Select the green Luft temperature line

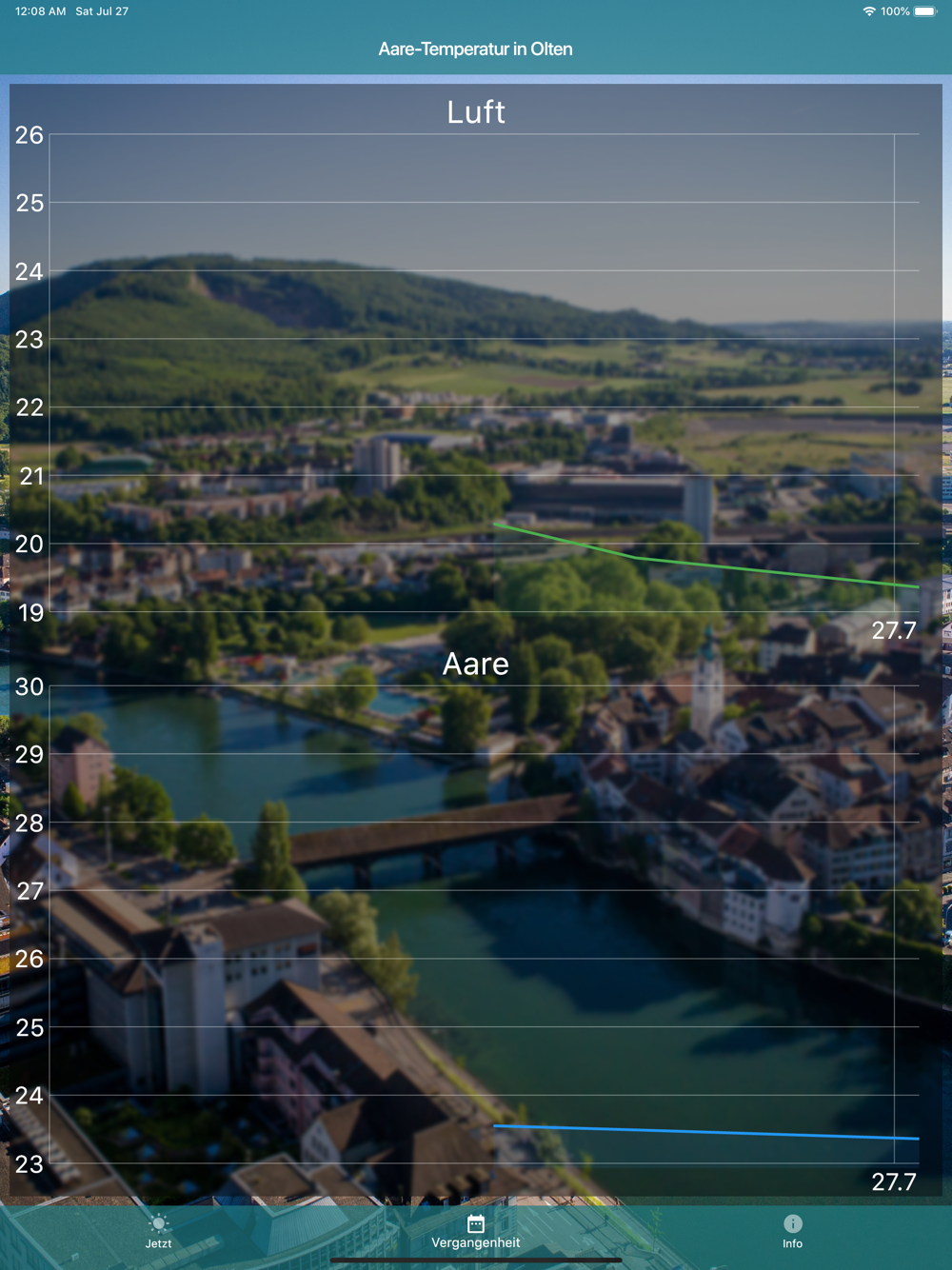(x=705, y=558)
